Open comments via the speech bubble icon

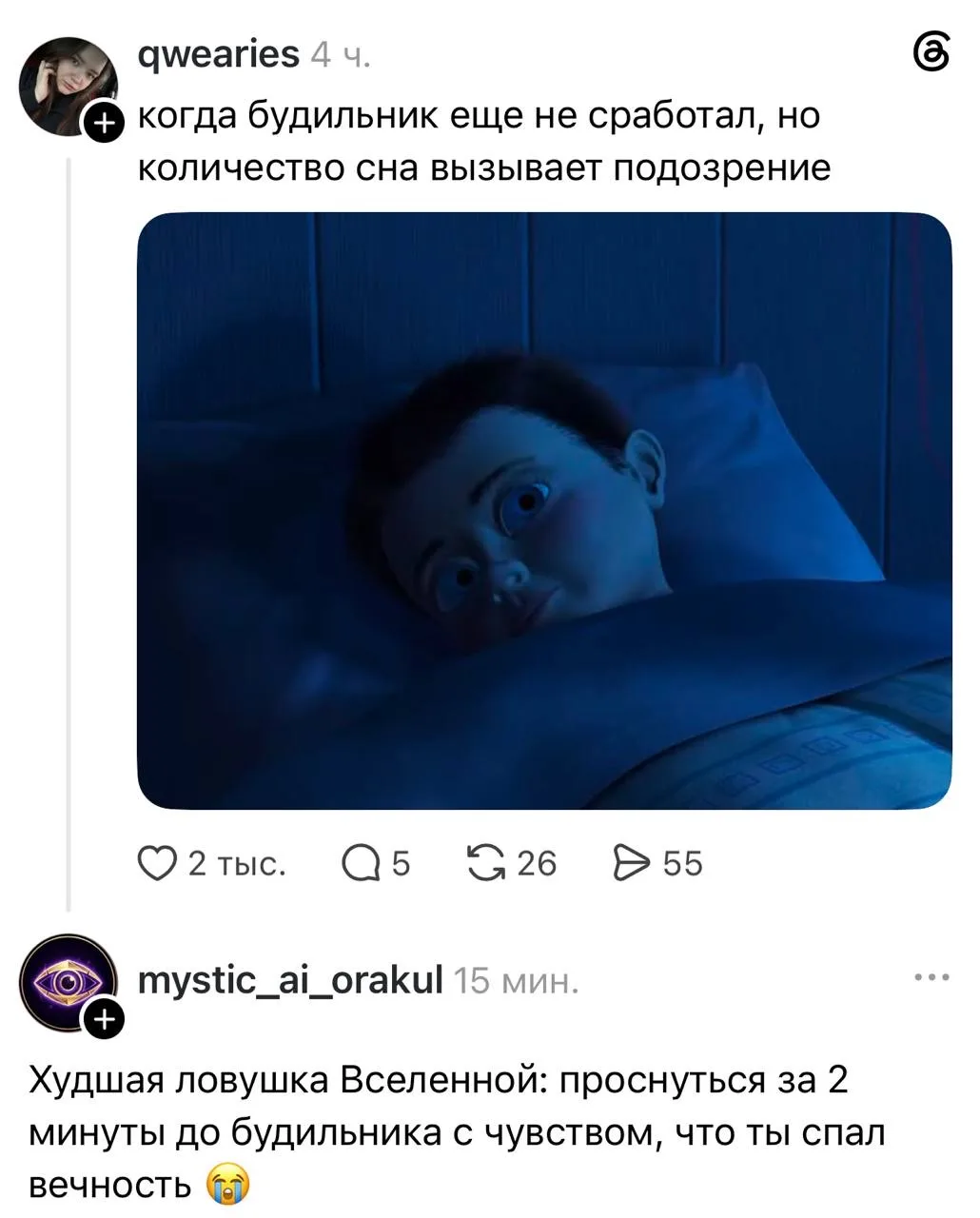click(x=361, y=863)
